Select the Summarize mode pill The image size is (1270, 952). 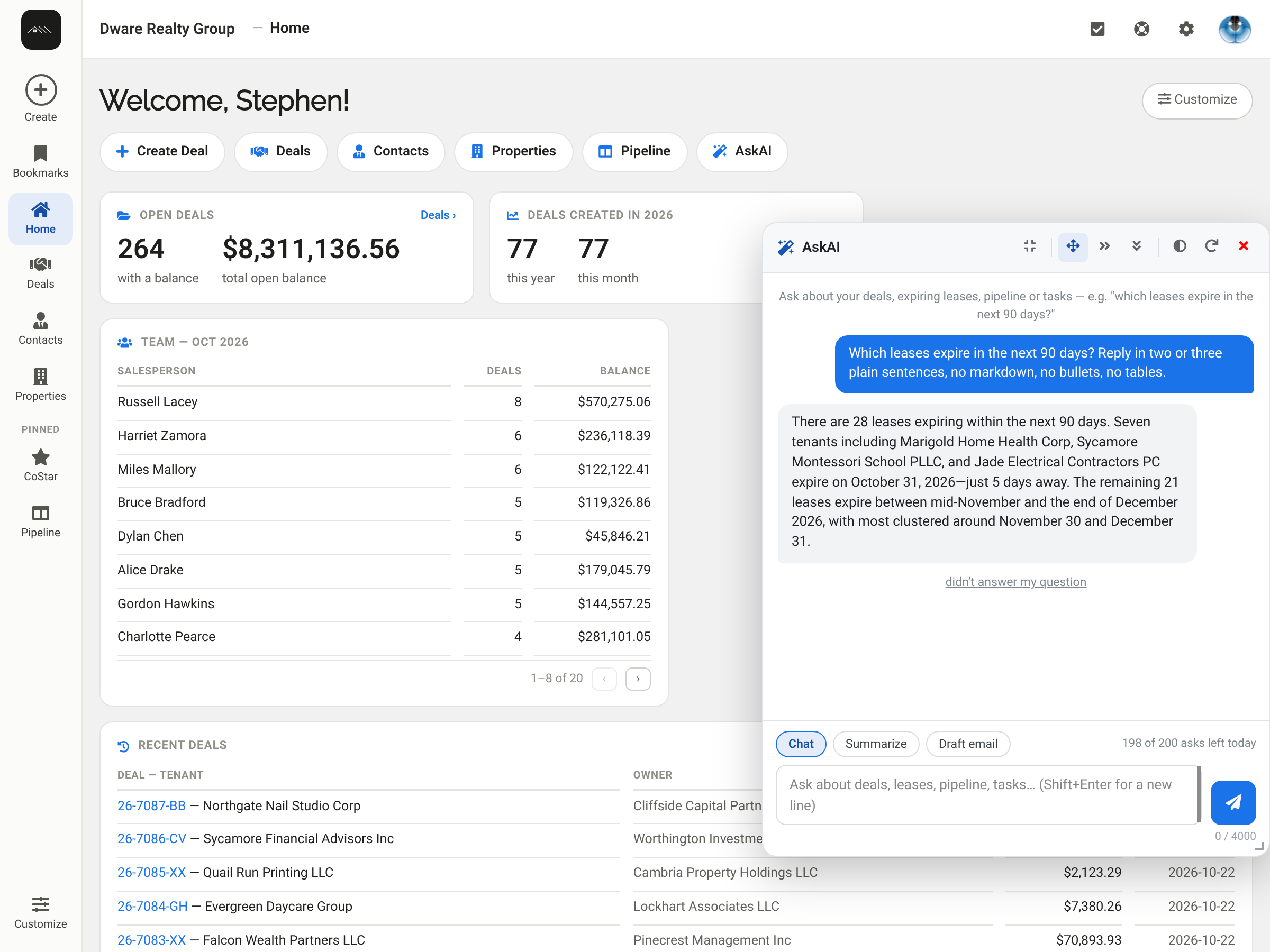coord(876,744)
